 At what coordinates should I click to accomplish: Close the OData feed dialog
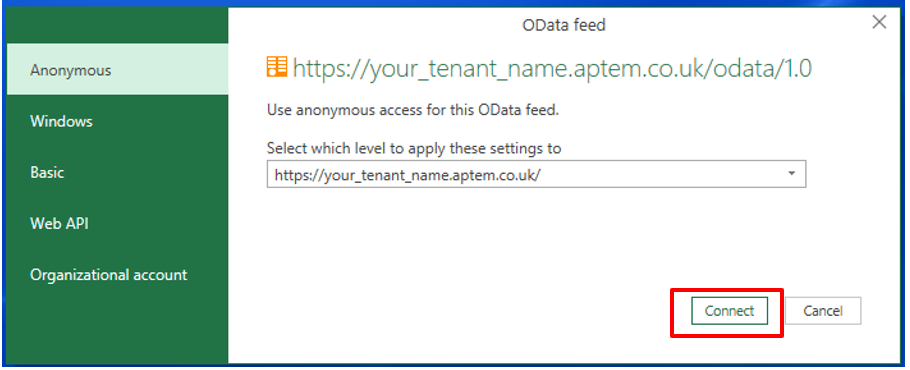point(879,23)
